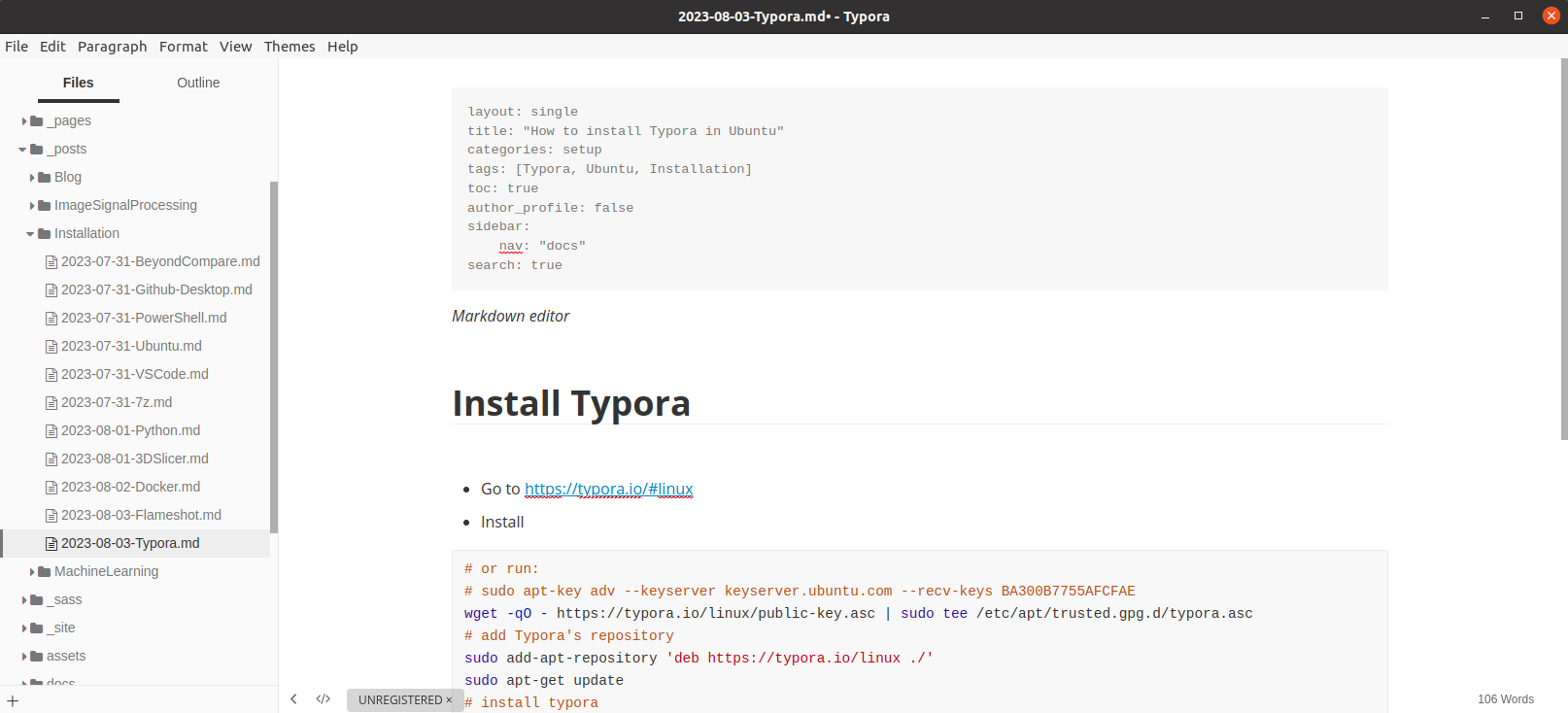This screenshot has height=713, width=1568.
Task: Click the ImageSignalProcessing folder icon
Action: (45, 205)
